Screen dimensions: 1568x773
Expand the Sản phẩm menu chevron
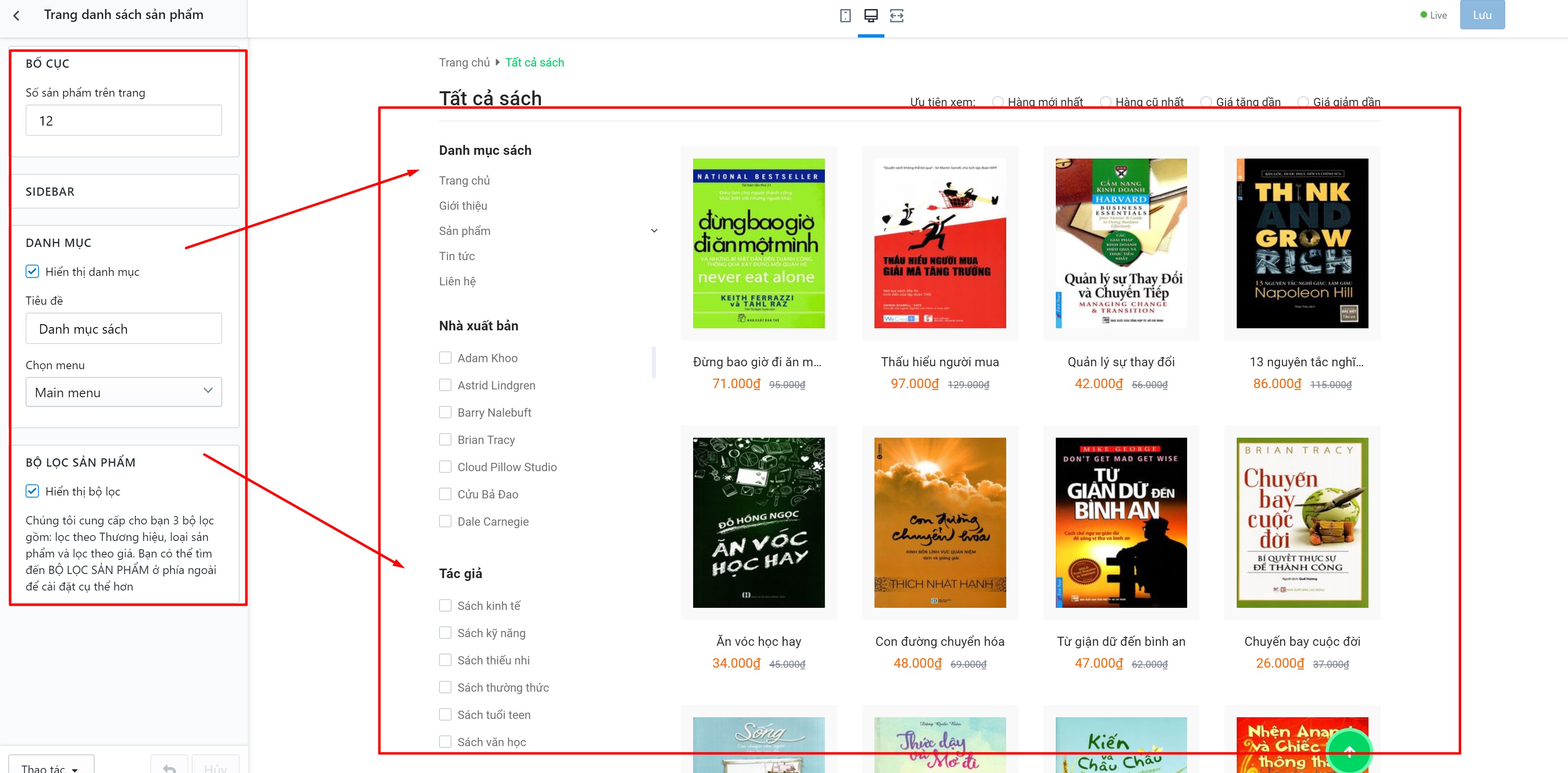[x=654, y=231]
